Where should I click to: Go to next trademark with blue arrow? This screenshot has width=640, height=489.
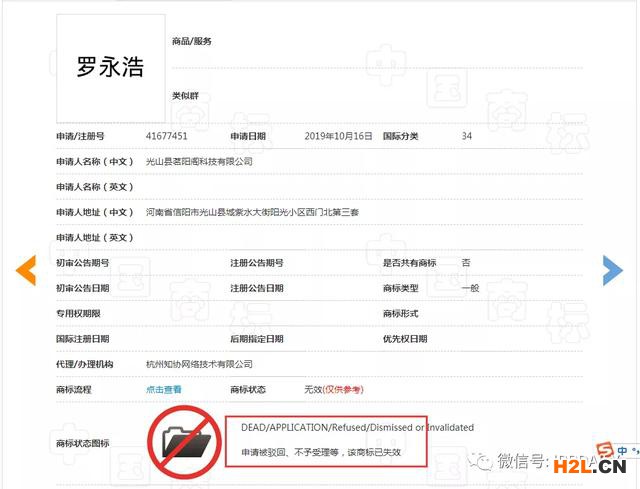[613, 270]
